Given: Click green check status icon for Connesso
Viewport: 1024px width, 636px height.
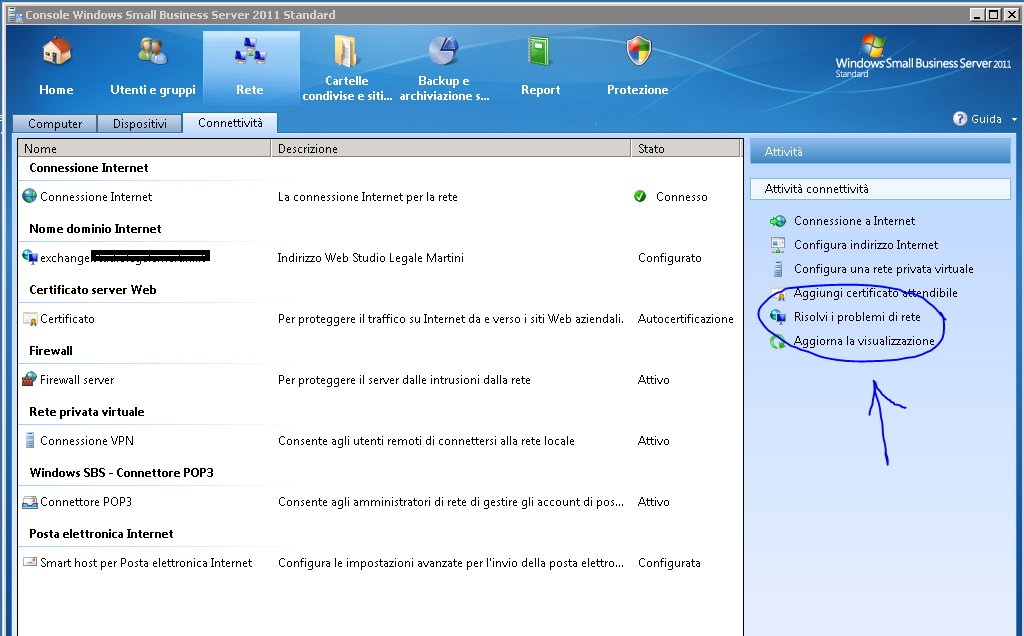Looking at the screenshot, I should (640, 197).
